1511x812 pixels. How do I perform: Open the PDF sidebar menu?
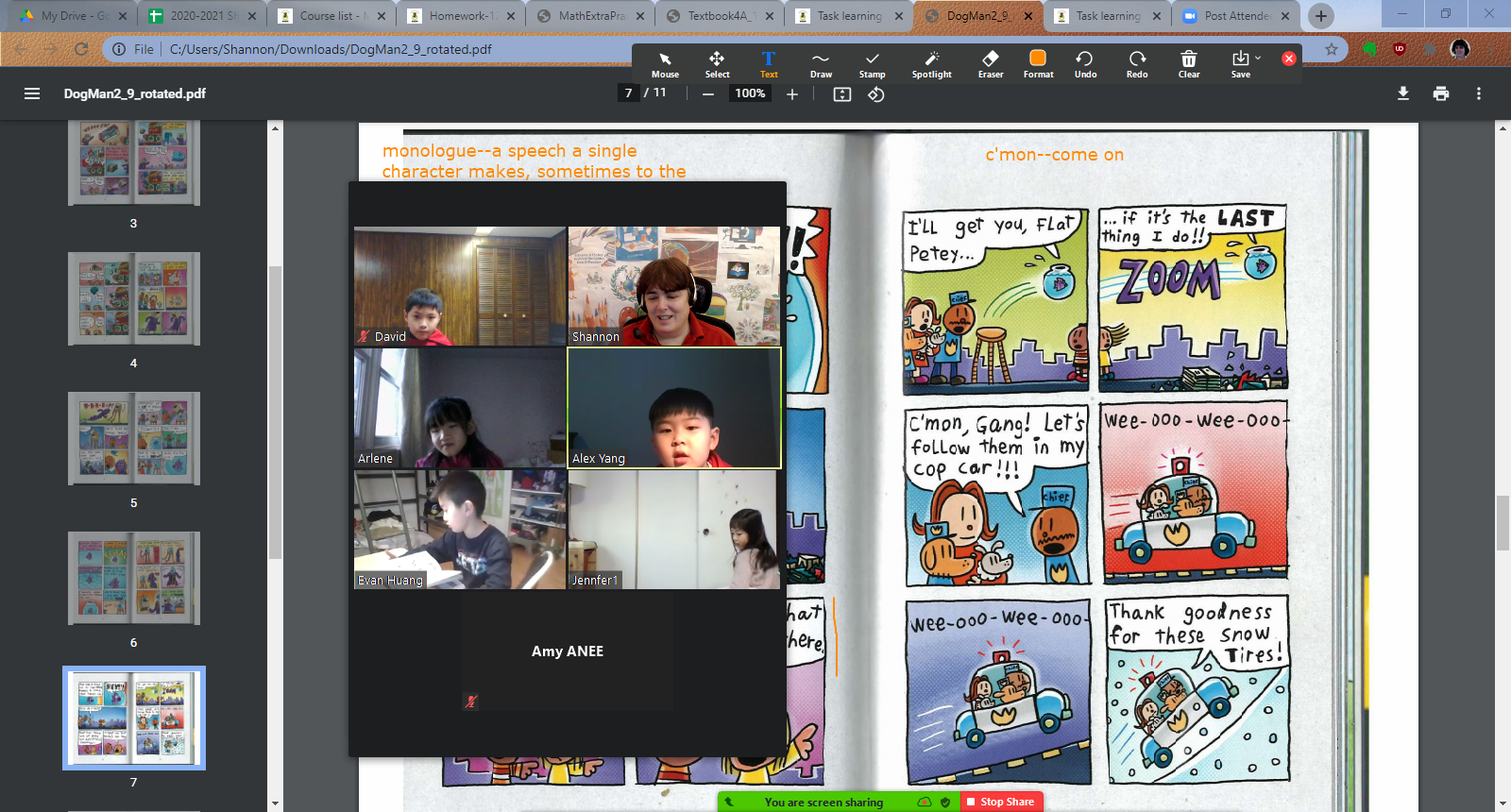tap(32, 93)
